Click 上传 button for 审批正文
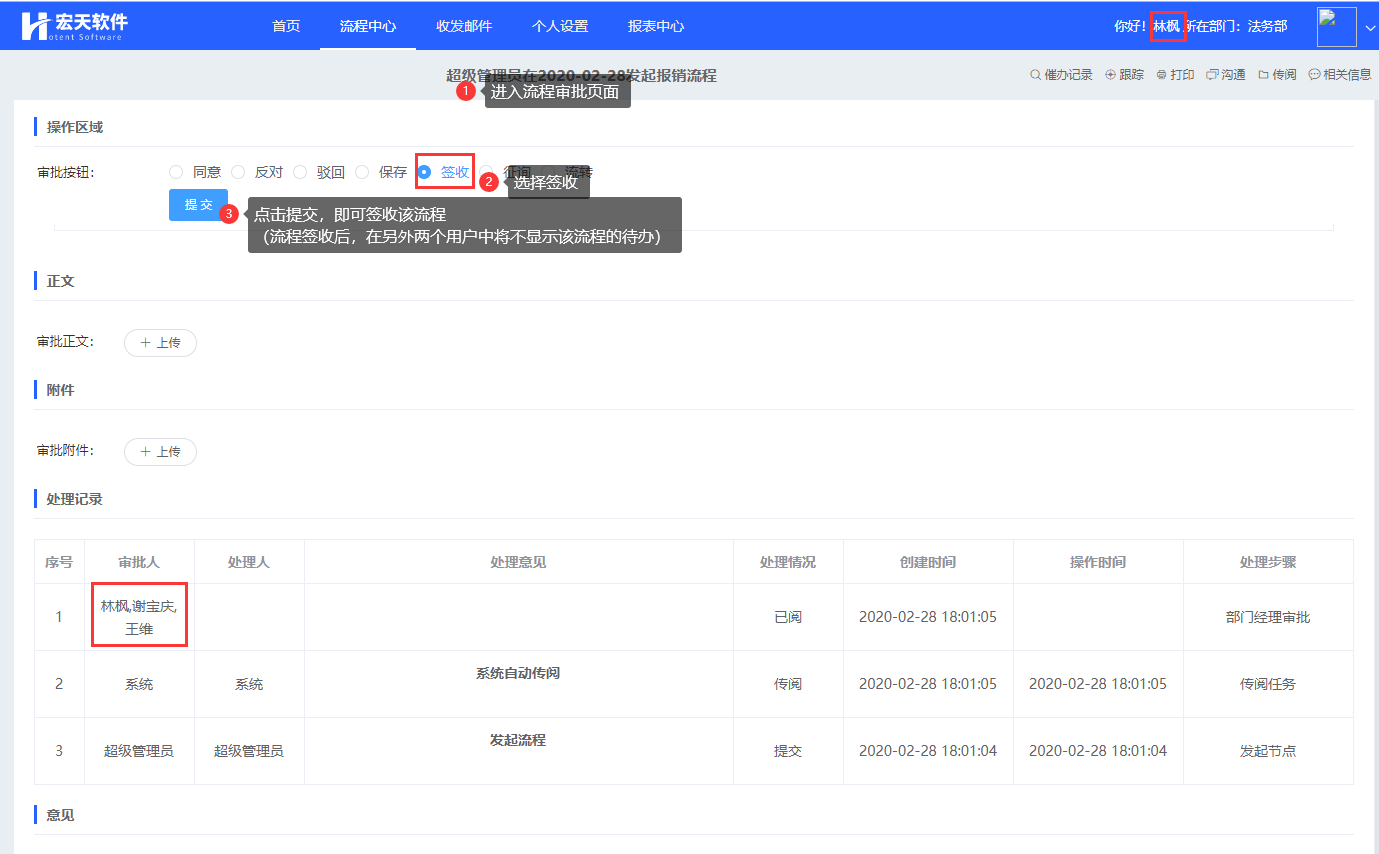 160,343
